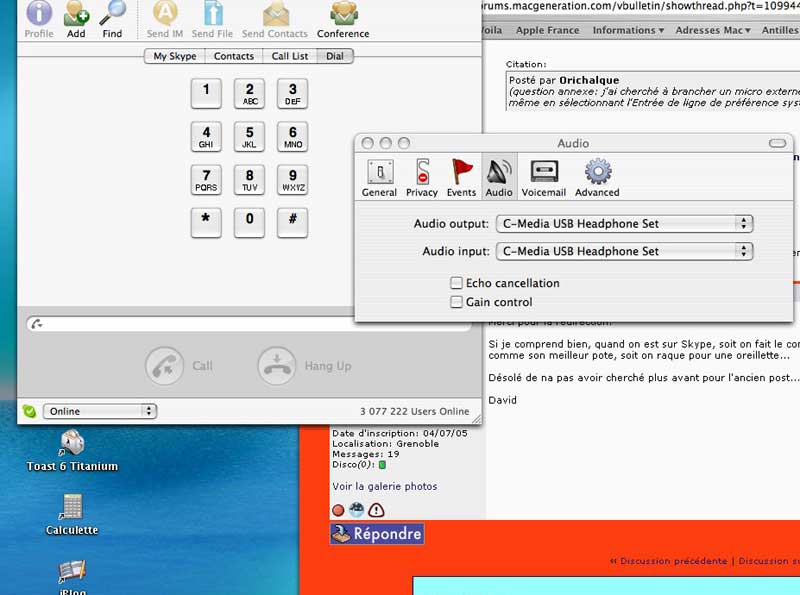Screen dimensions: 800x595
Task: Click the green Skype status icon
Action: [x=30, y=411]
